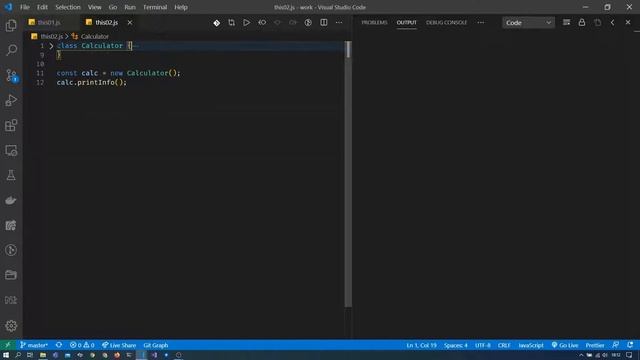Image resolution: width=640 pixels, height=360 pixels.
Task: Click the synchronize changes icon in status bar
Action: click(x=59, y=345)
